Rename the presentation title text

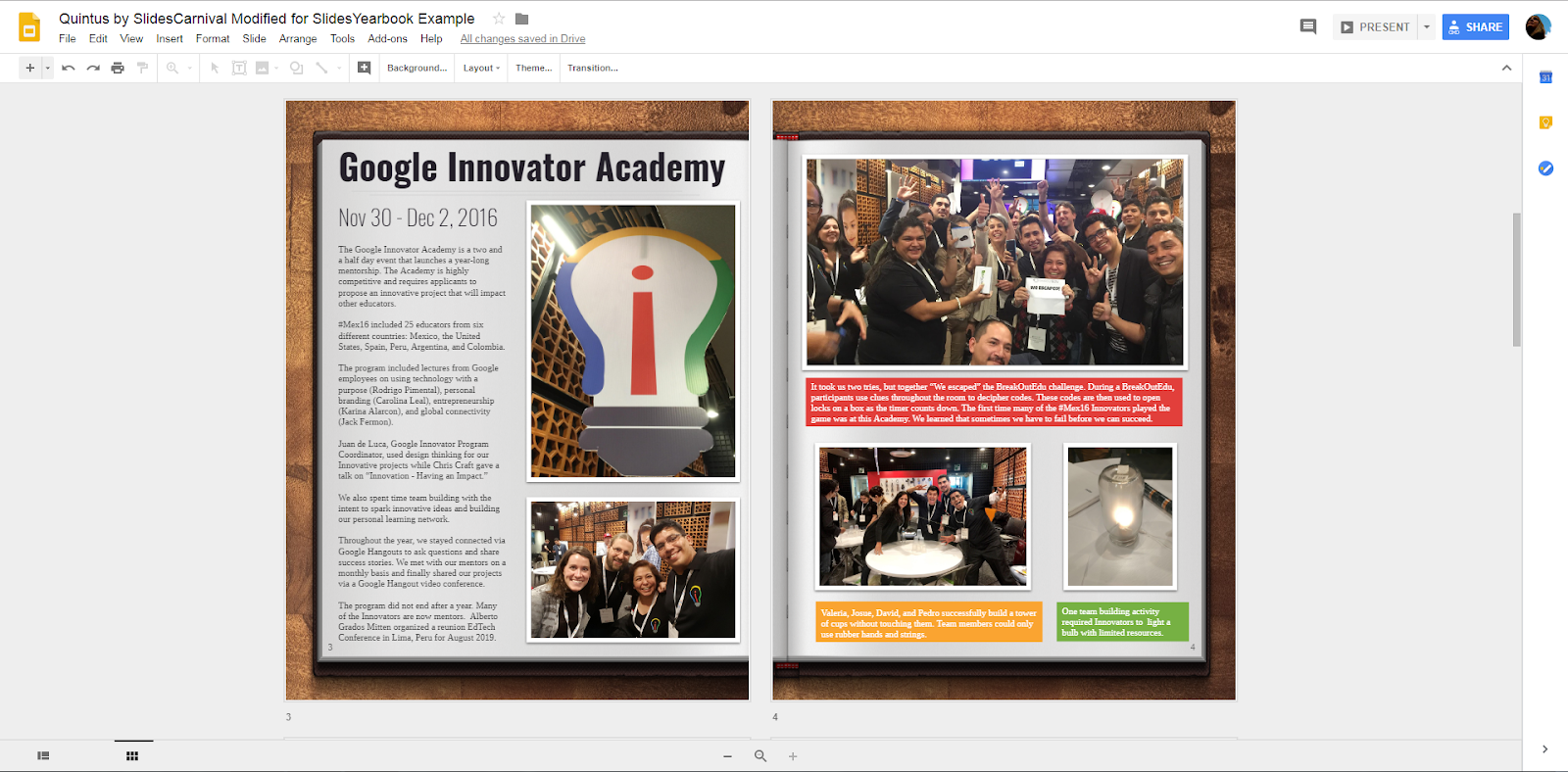click(x=267, y=19)
